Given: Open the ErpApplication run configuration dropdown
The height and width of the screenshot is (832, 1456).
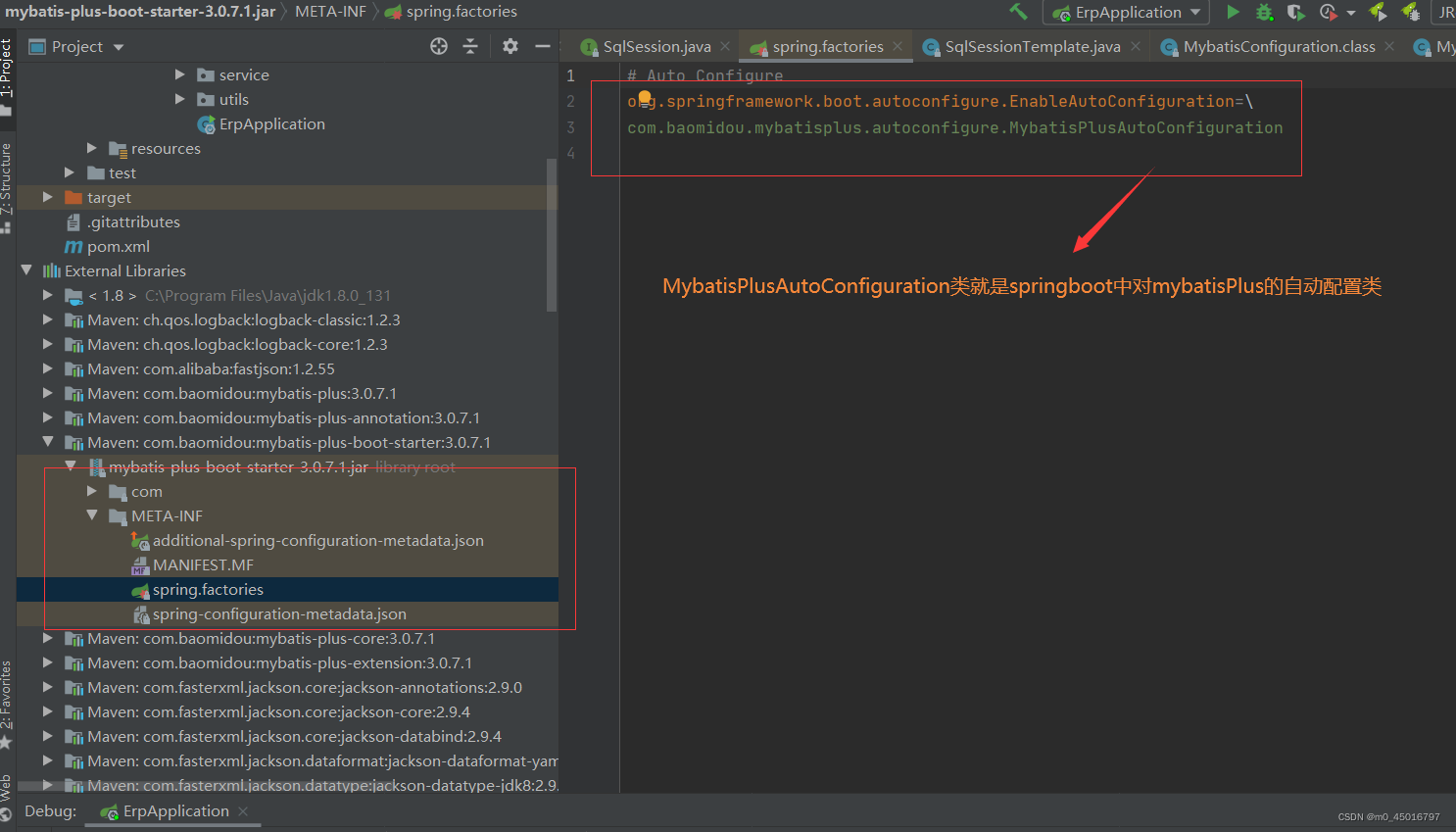Looking at the screenshot, I should coord(1193,12).
